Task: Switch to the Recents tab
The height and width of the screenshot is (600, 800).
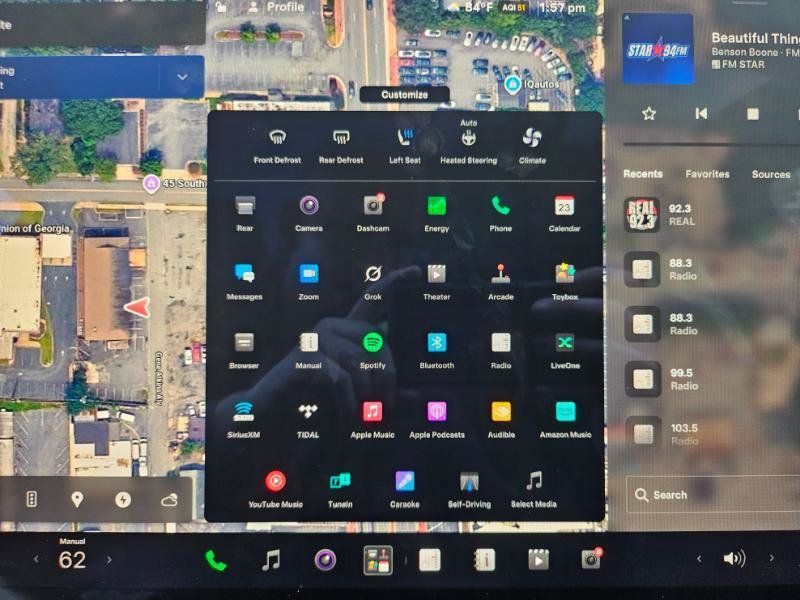Action: point(642,174)
